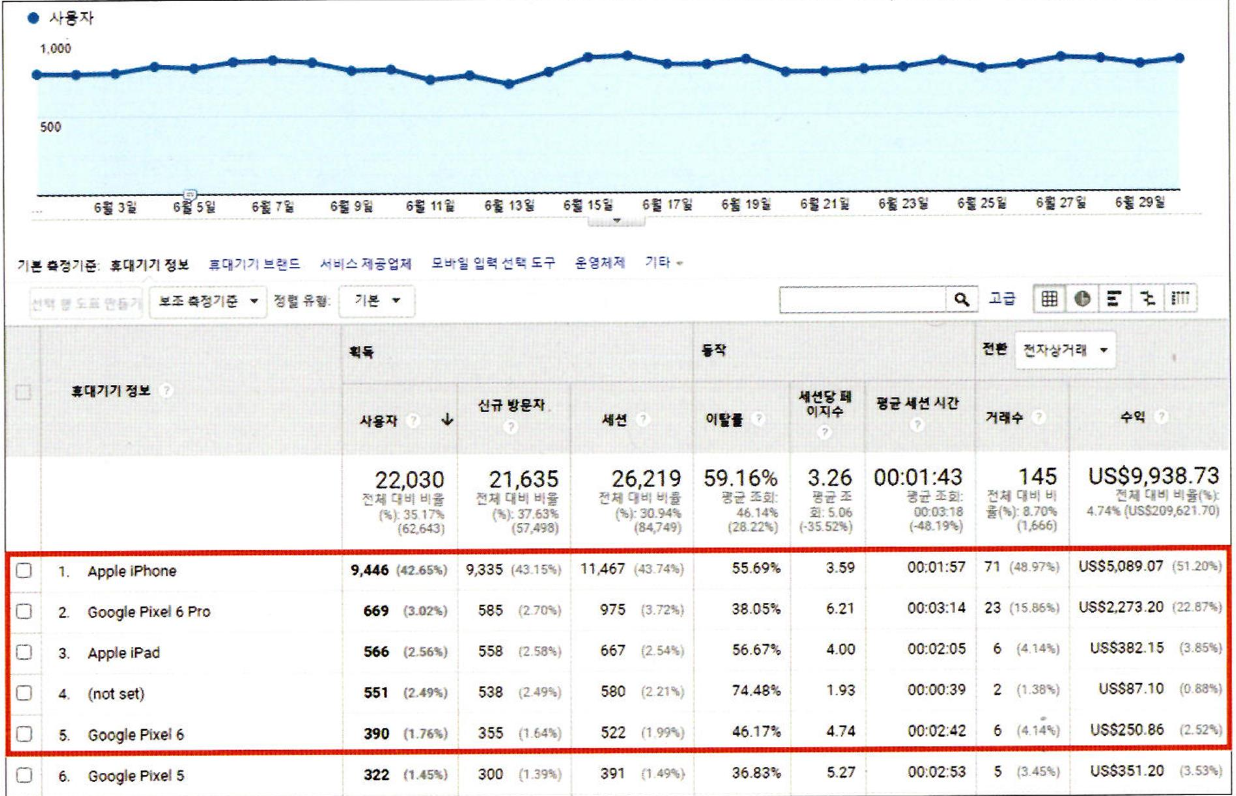Image resolution: width=1236 pixels, height=796 pixels.
Task: Switch to comparison view icon
Action: [1146, 299]
